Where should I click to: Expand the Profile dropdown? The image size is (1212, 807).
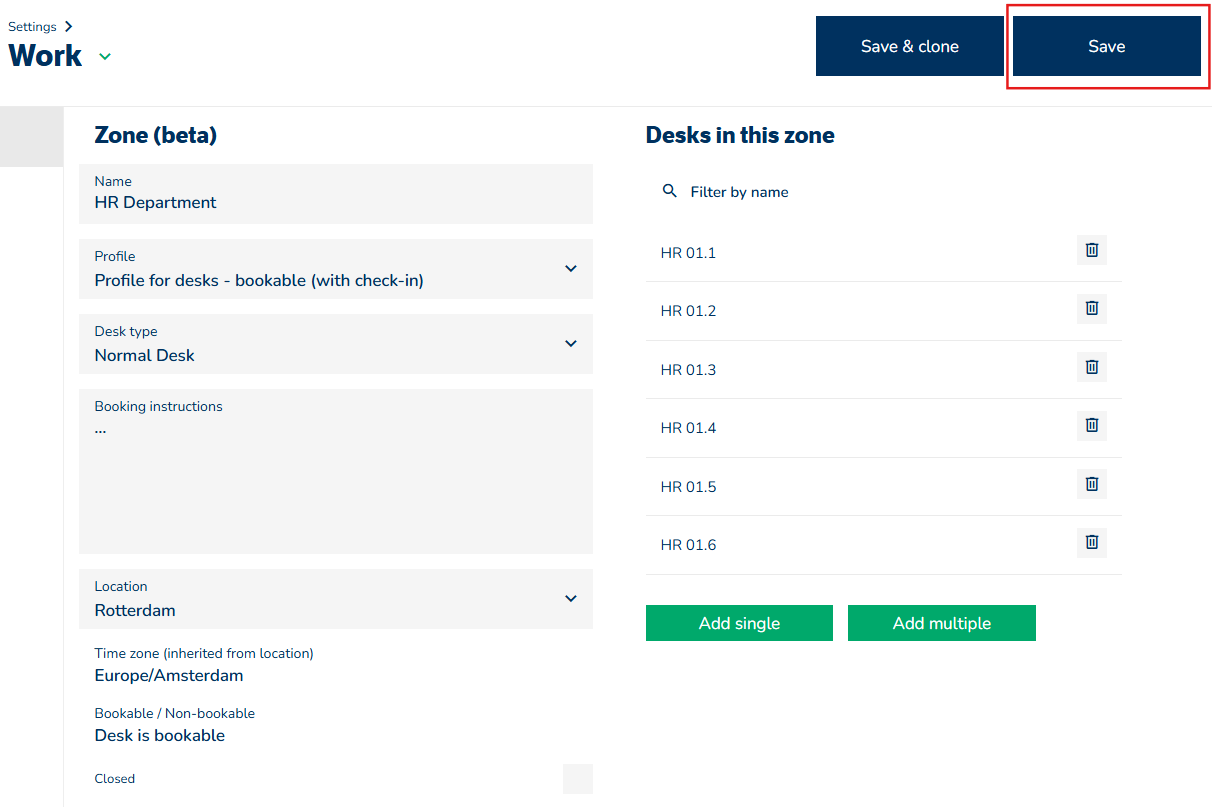click(x=570, y=268)
